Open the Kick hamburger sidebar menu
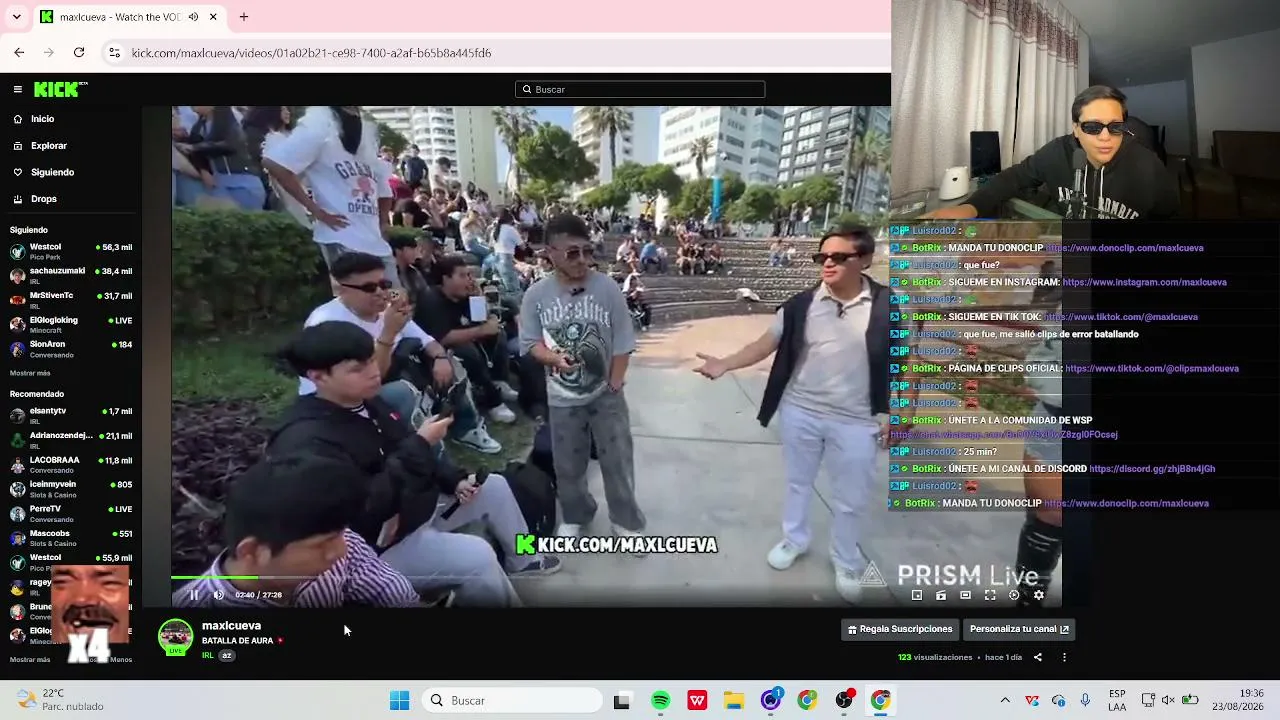 pos(18,89)
